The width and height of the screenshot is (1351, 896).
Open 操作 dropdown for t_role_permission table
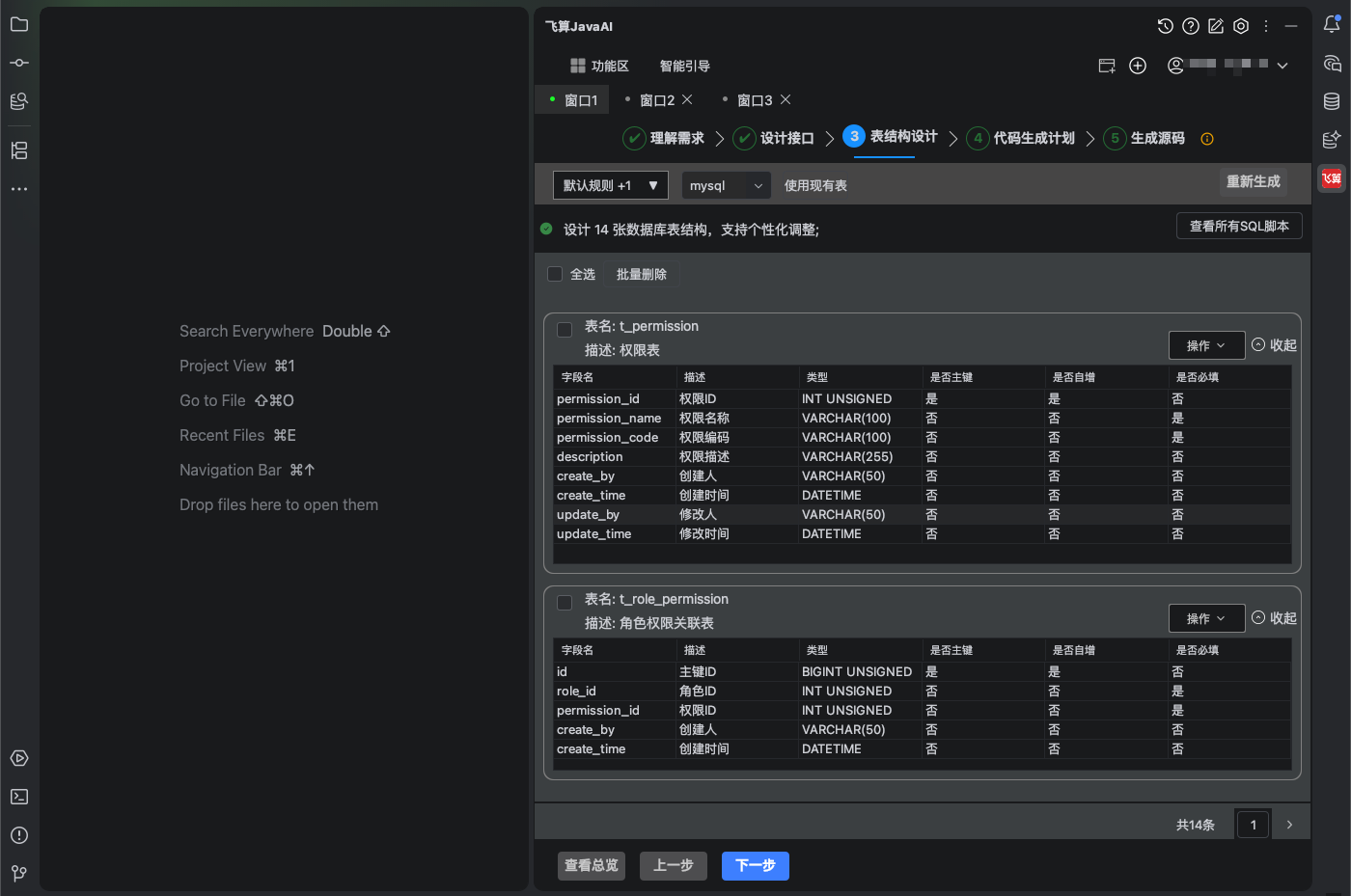click(1206, 618)
